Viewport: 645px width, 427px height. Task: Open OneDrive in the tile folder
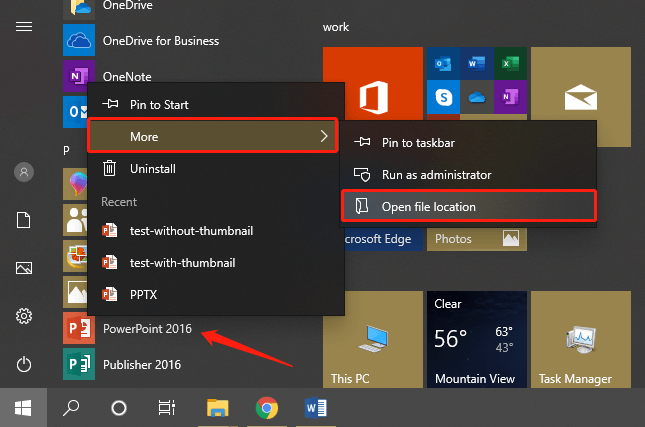point(477,97)
